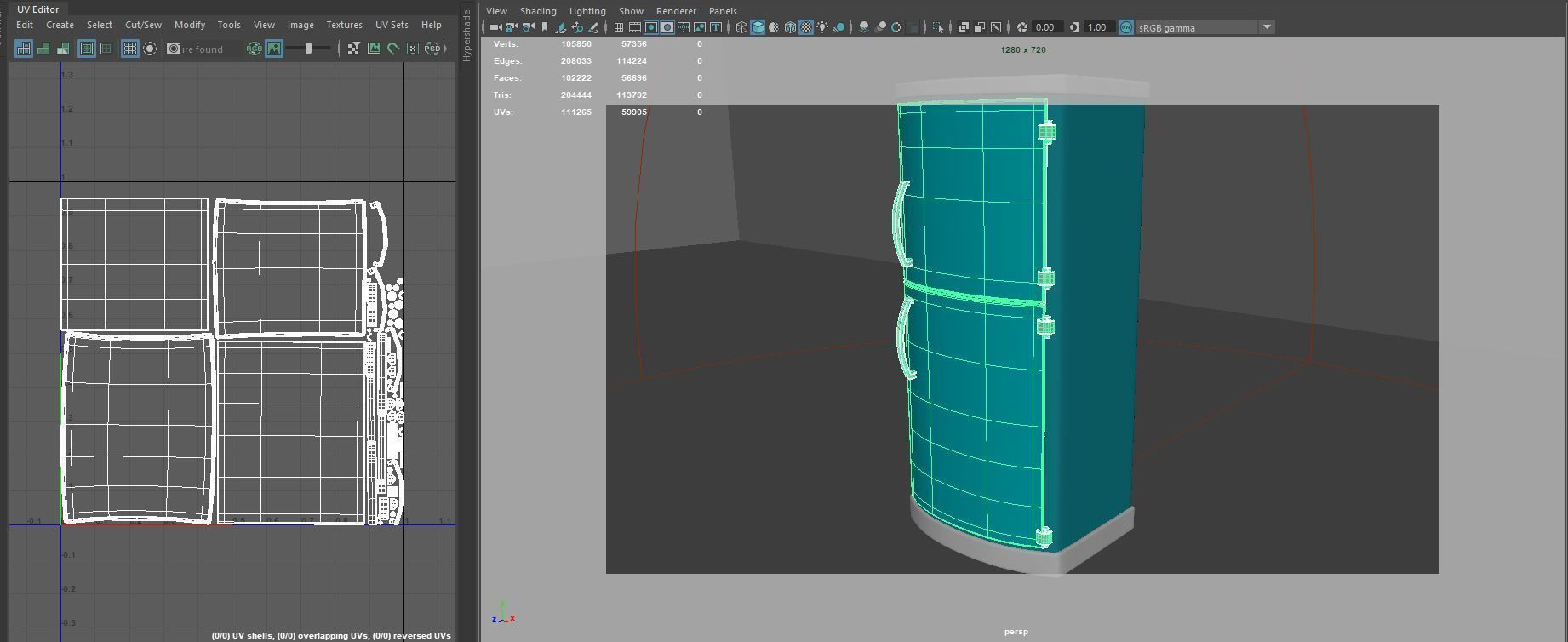Toggle Gate Mask icon
The image size is (1568, 642).
pos(667,27)
